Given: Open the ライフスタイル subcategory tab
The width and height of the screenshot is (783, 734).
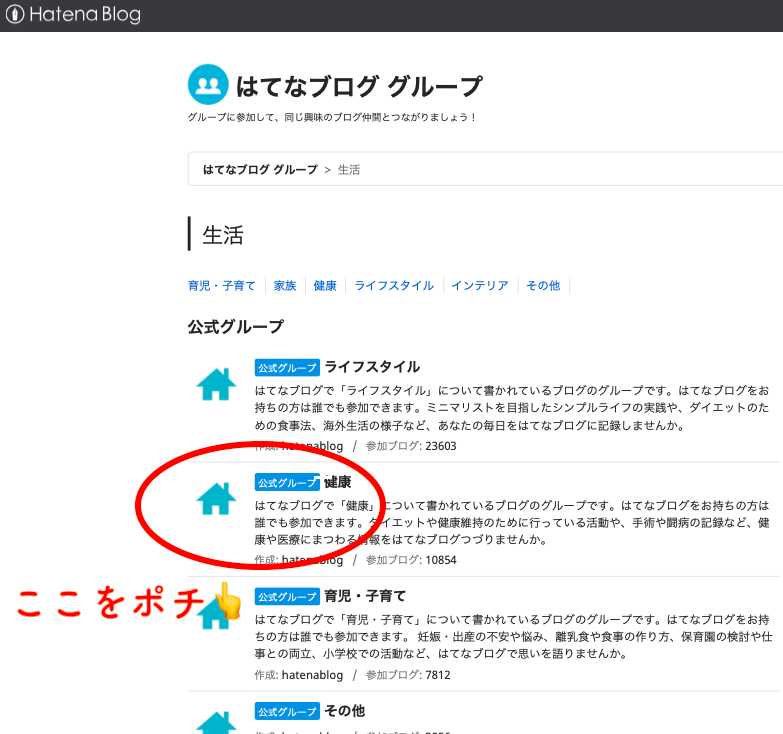Looking at the screenshot, I should [394, 286].
